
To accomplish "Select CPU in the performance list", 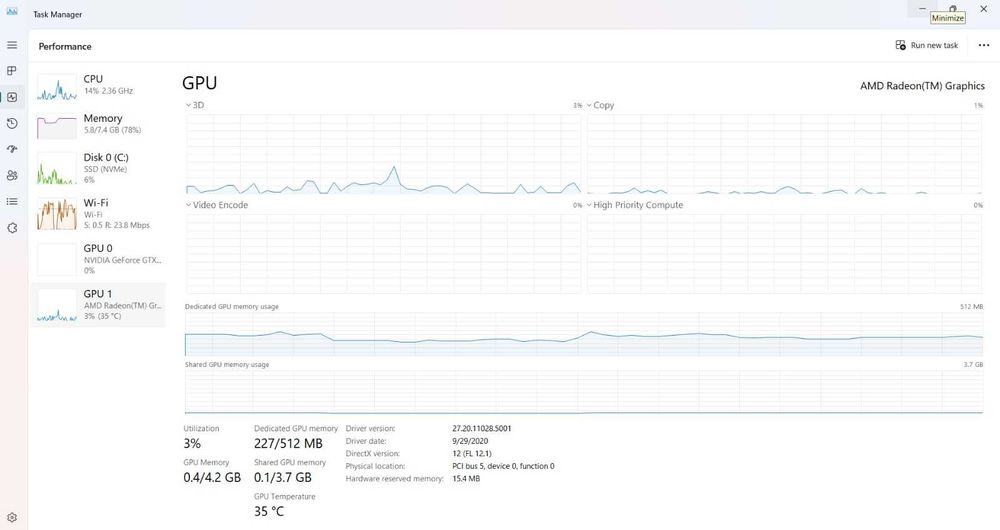I will (98, 87).
